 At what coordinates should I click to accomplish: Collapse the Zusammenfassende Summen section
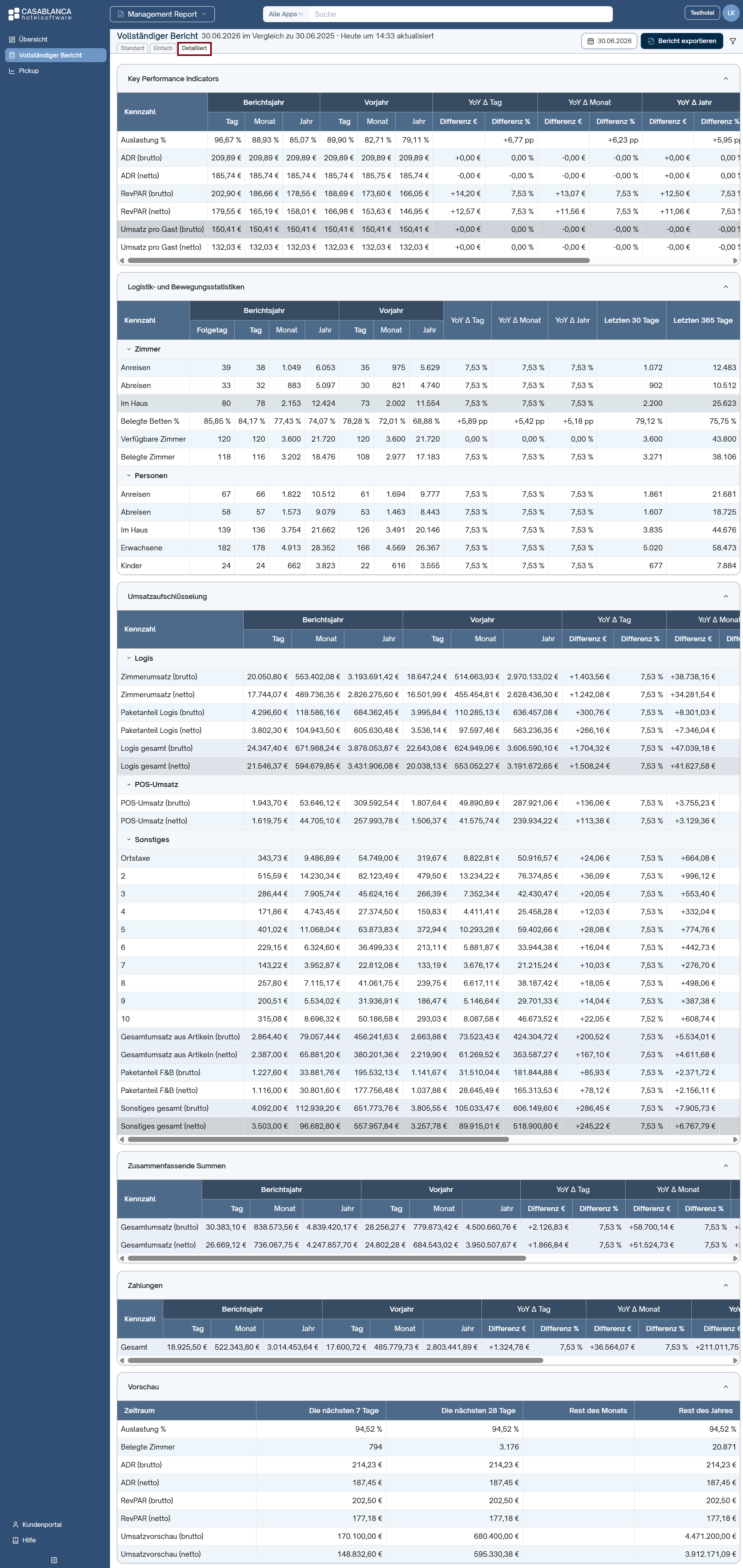pyautogui.click(x=726, y=1166)
